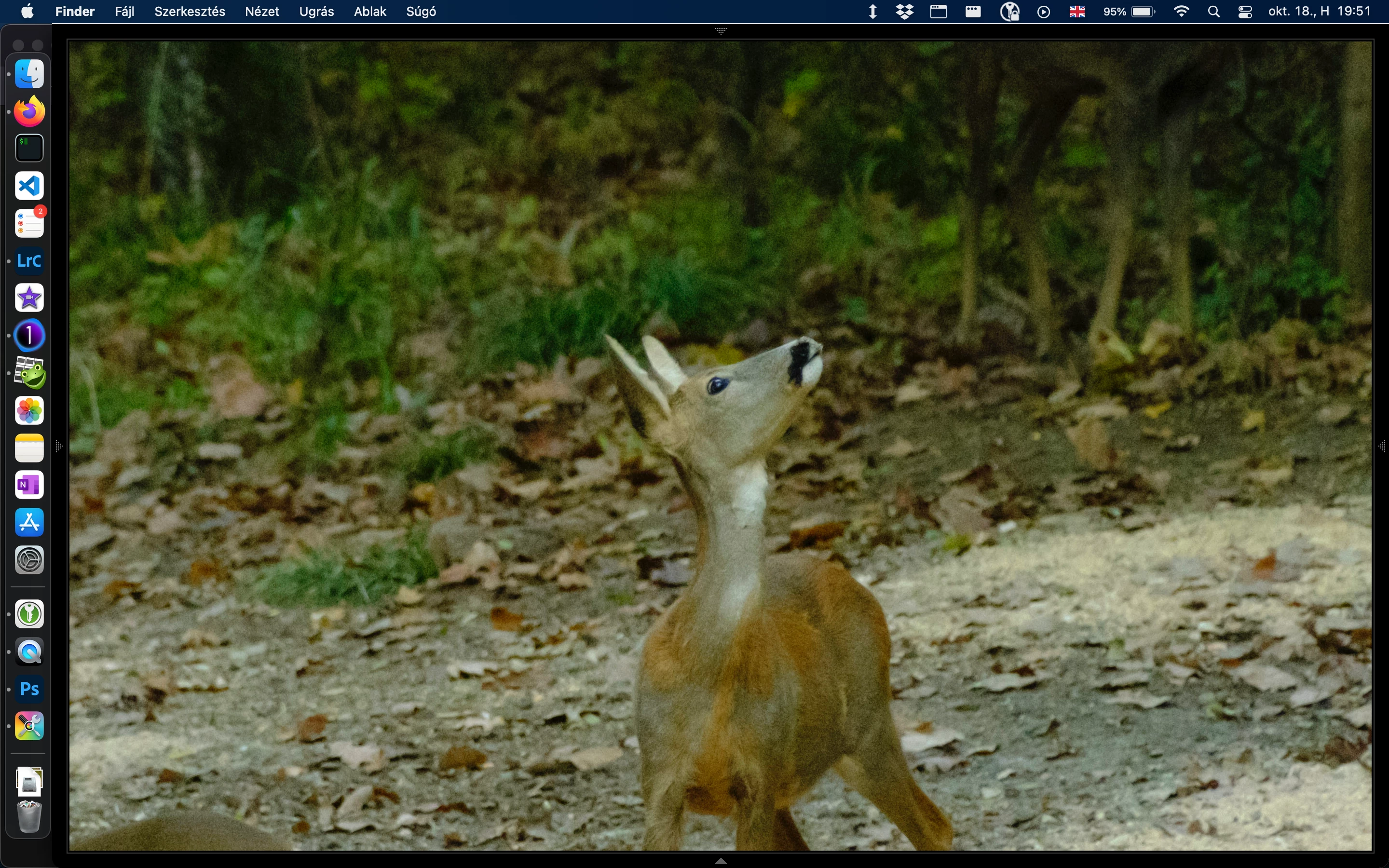Viewport: 1389px width, 868px height.
Task: Open Visual Studio Code from Dock
Action: tap(29, 186)
